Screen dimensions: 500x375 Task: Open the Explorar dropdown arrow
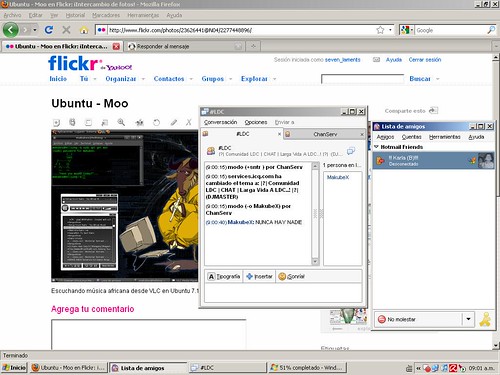point(275,79)
